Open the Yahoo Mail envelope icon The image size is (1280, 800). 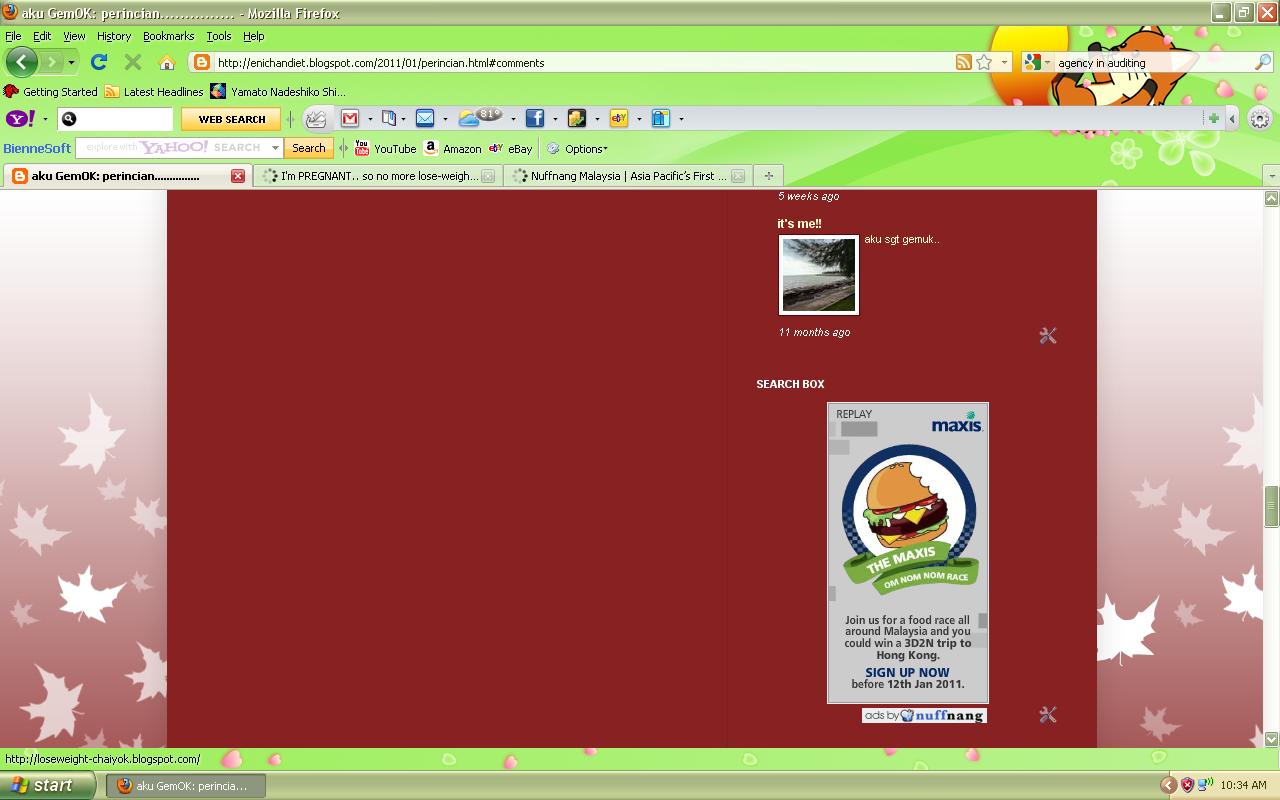click(425, 119)
